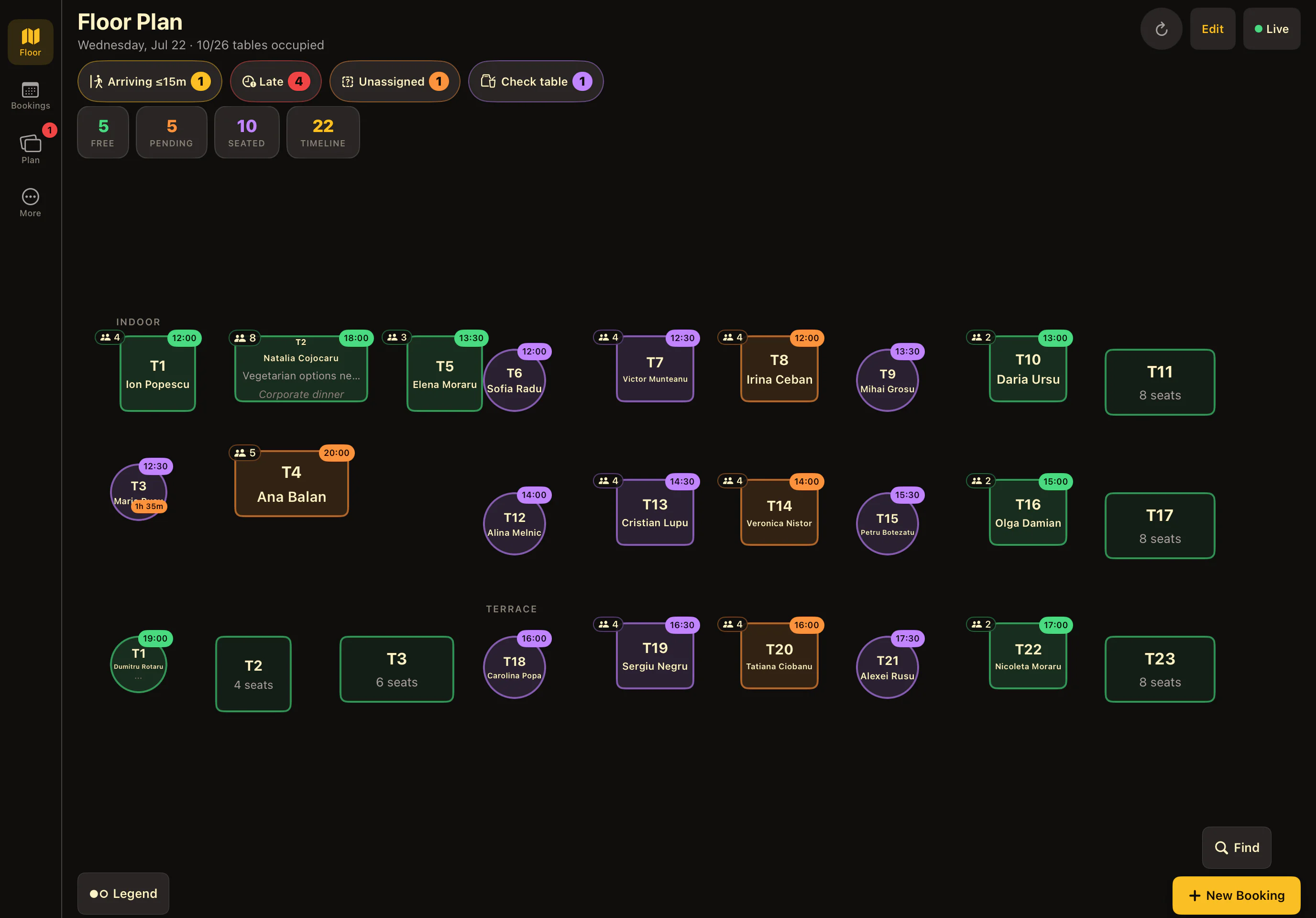The height and width of the screenshot is (918, 1316).
Task: Open table T1 Ion Popescu
Action: coord(158,374)
